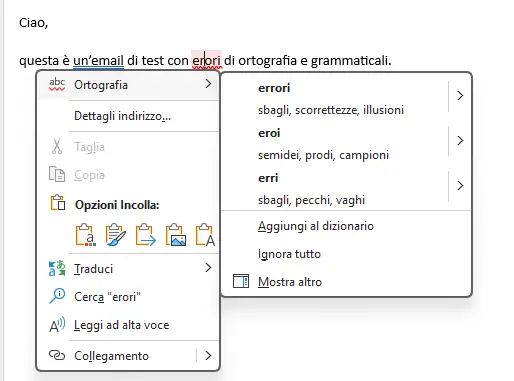Screen dimensions: 514x381
Task: Click the word ortografia in the message
Action: click(x=267, y=61)
